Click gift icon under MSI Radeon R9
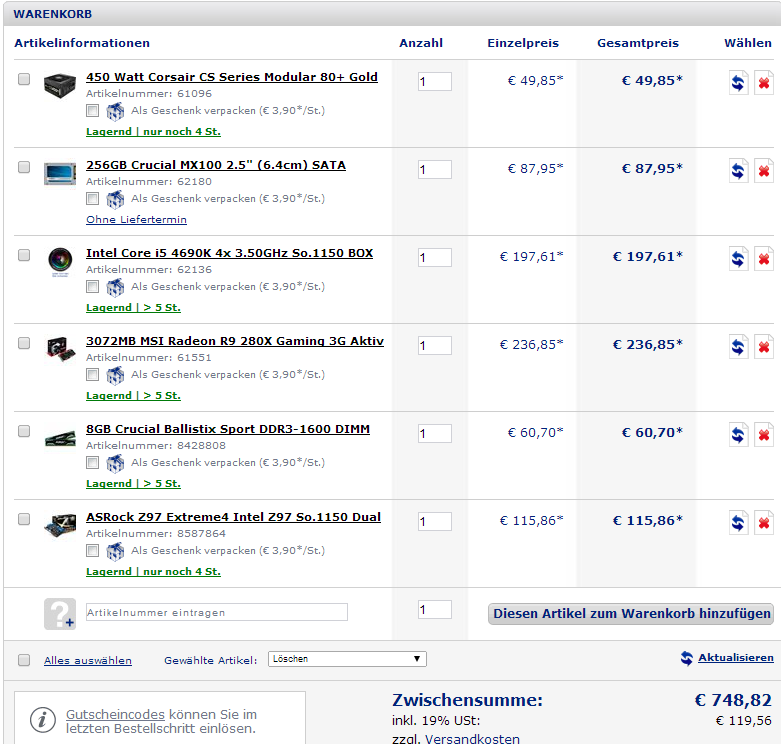This screenshot has height=744, width=781. pyautogui.click(x=115, y=375)
